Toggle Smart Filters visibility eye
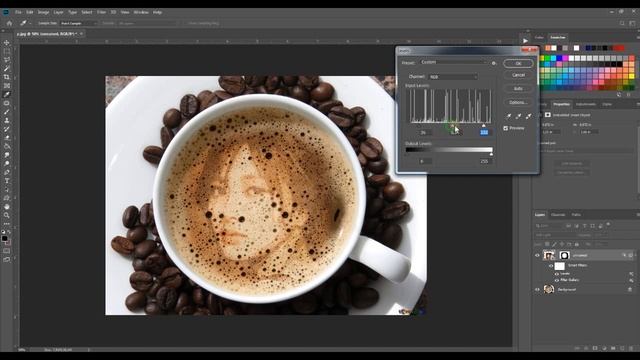The image size is (640, 360). point(551,266)
